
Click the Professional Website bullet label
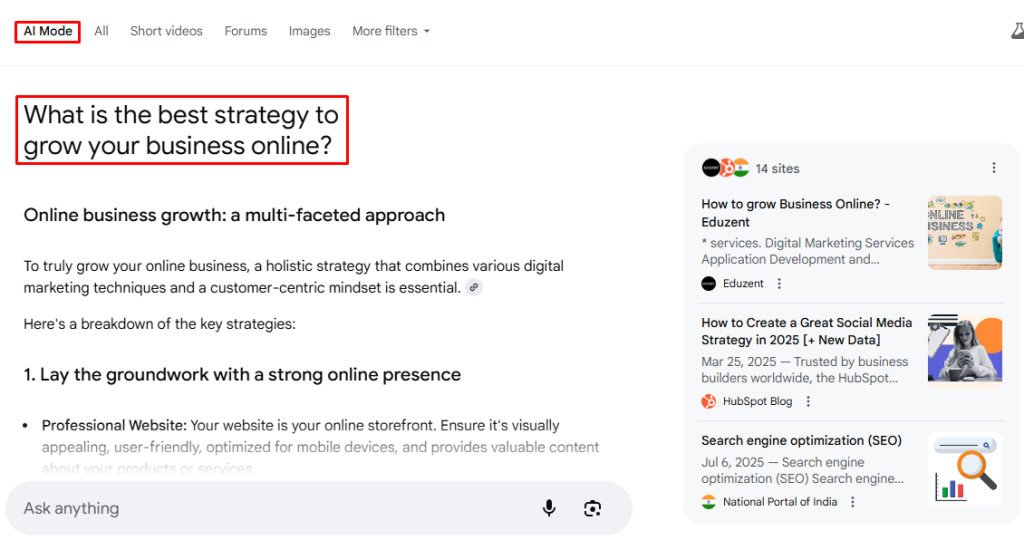(x=114, y=425)
